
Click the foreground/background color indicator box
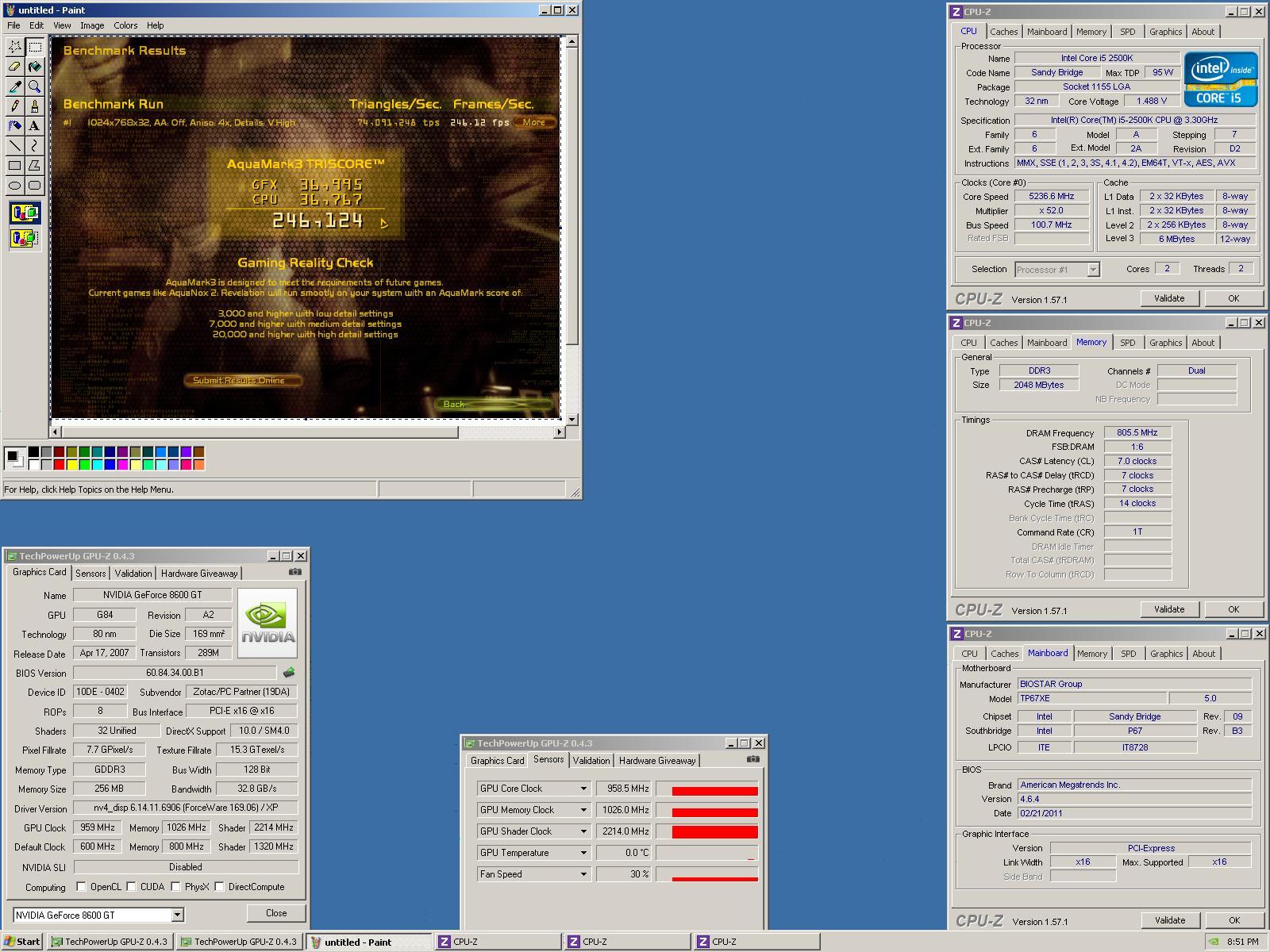pos(15,458)
